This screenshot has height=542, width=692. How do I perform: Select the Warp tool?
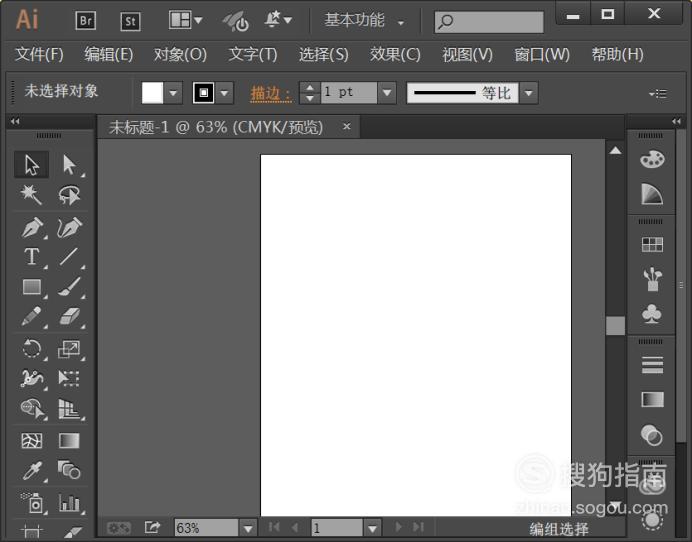[32, 379]
